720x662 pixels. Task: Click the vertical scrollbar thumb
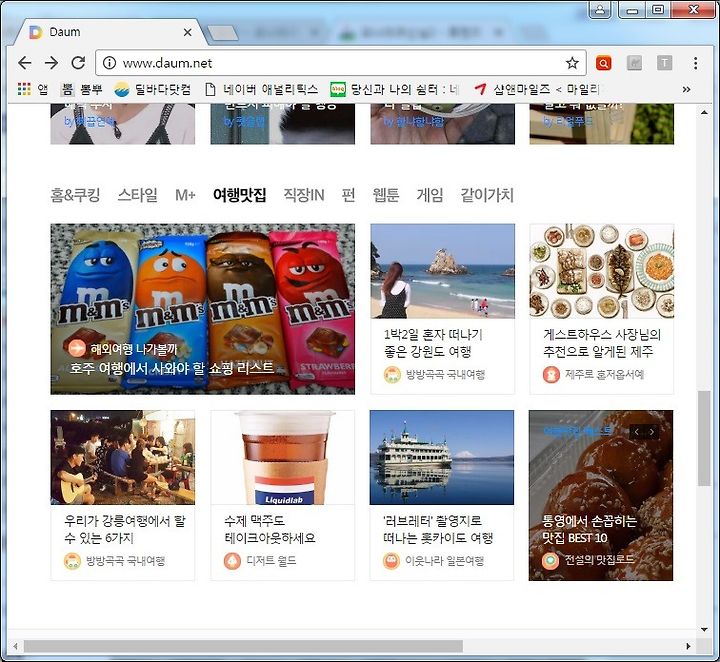point(704,438)
